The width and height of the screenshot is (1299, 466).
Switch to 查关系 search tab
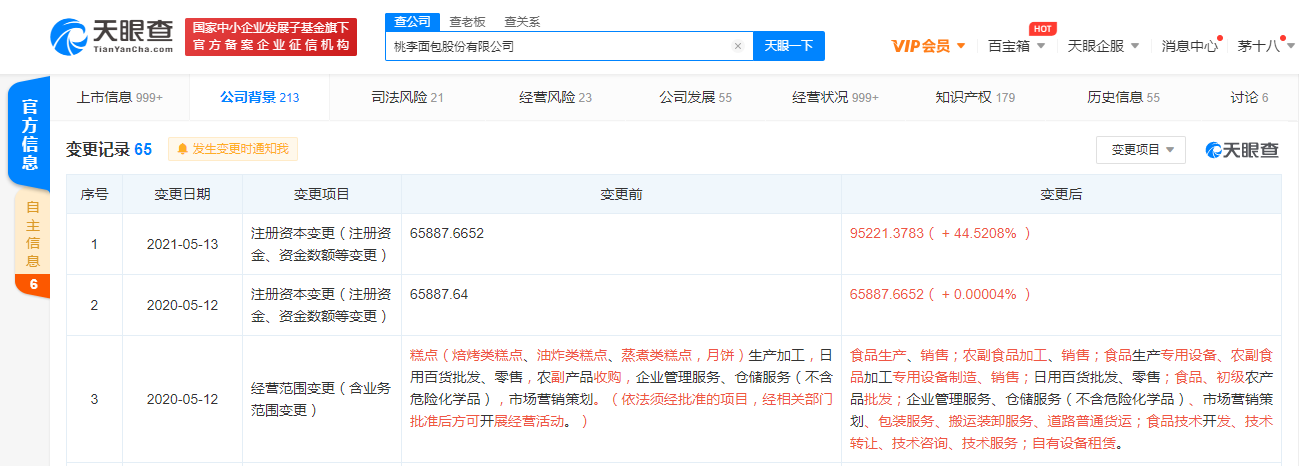[523, 21]
